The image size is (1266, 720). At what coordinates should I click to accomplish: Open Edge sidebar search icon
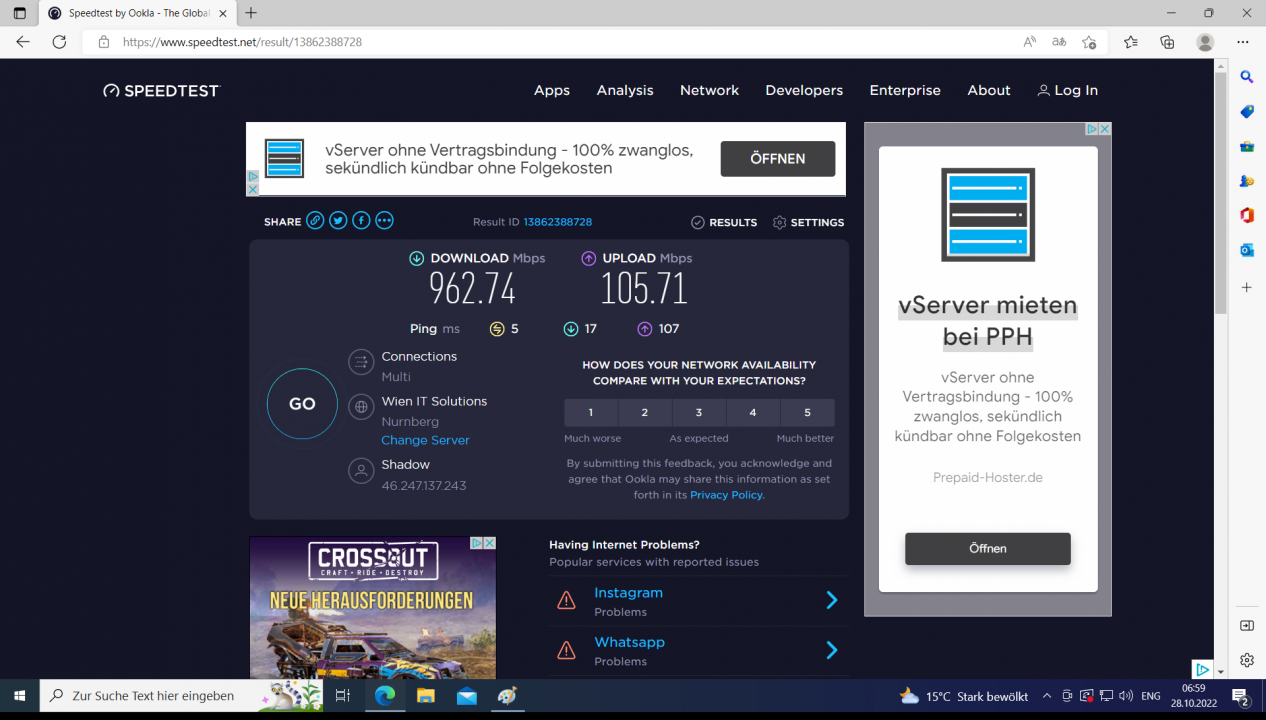point(1247,77)
